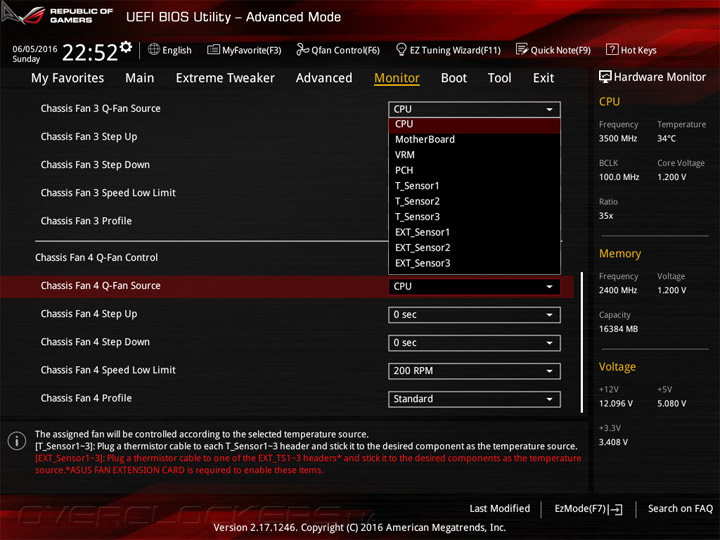The height and width of the screenshot is (540, 720).
Task: Open Chassis Fan 4 Q-Fan Source dropdown
Action: 474,287
